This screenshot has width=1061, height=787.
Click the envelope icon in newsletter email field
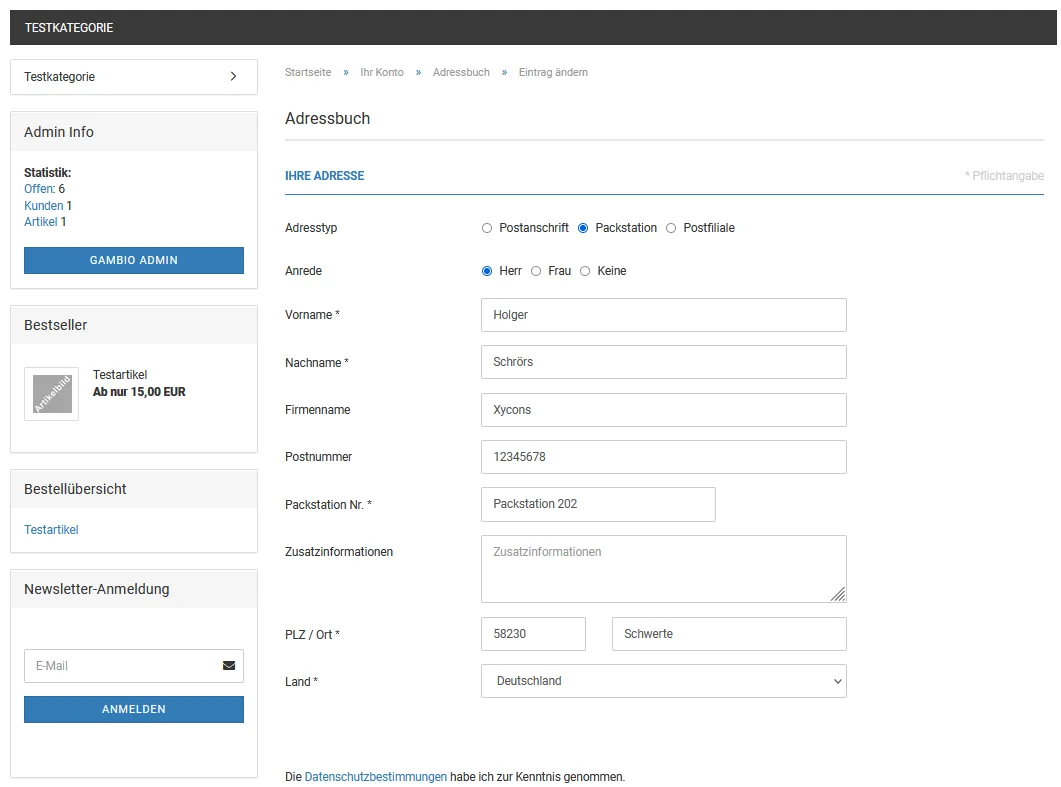[x=229, y=666]
